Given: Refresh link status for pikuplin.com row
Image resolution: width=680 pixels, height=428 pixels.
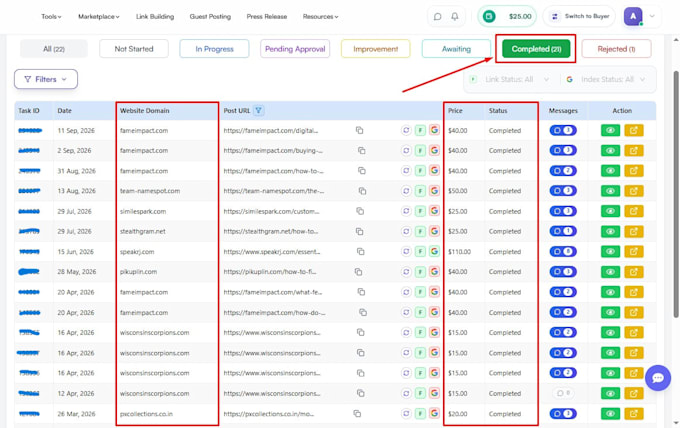Looking at the screenshot, I should (x=406, y=272).
